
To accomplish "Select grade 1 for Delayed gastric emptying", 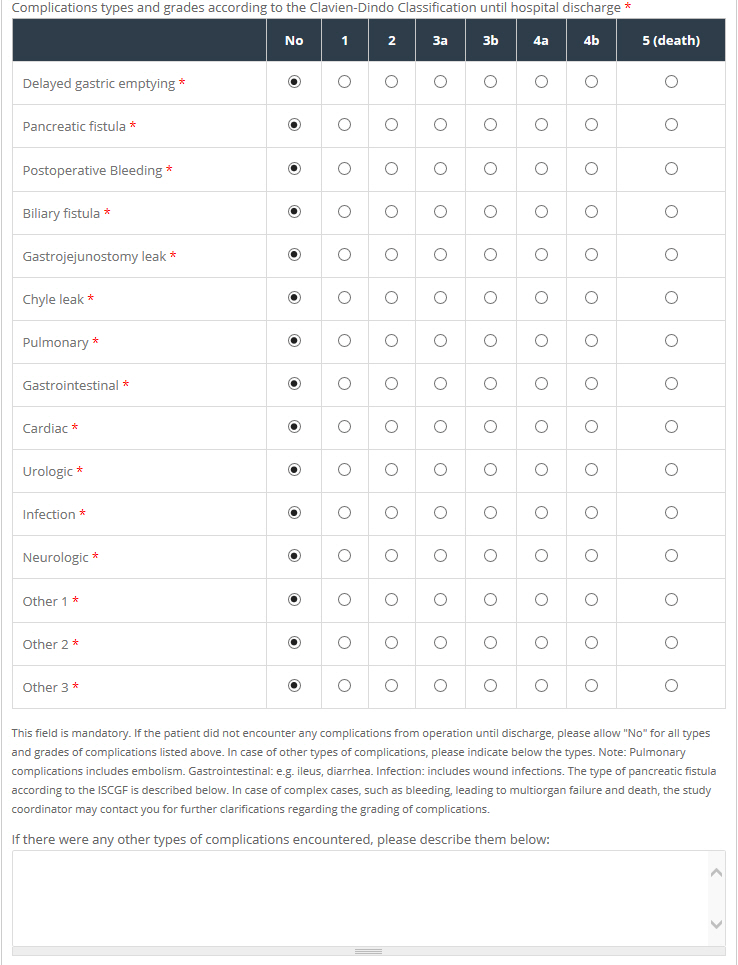I will pos(344,82).
